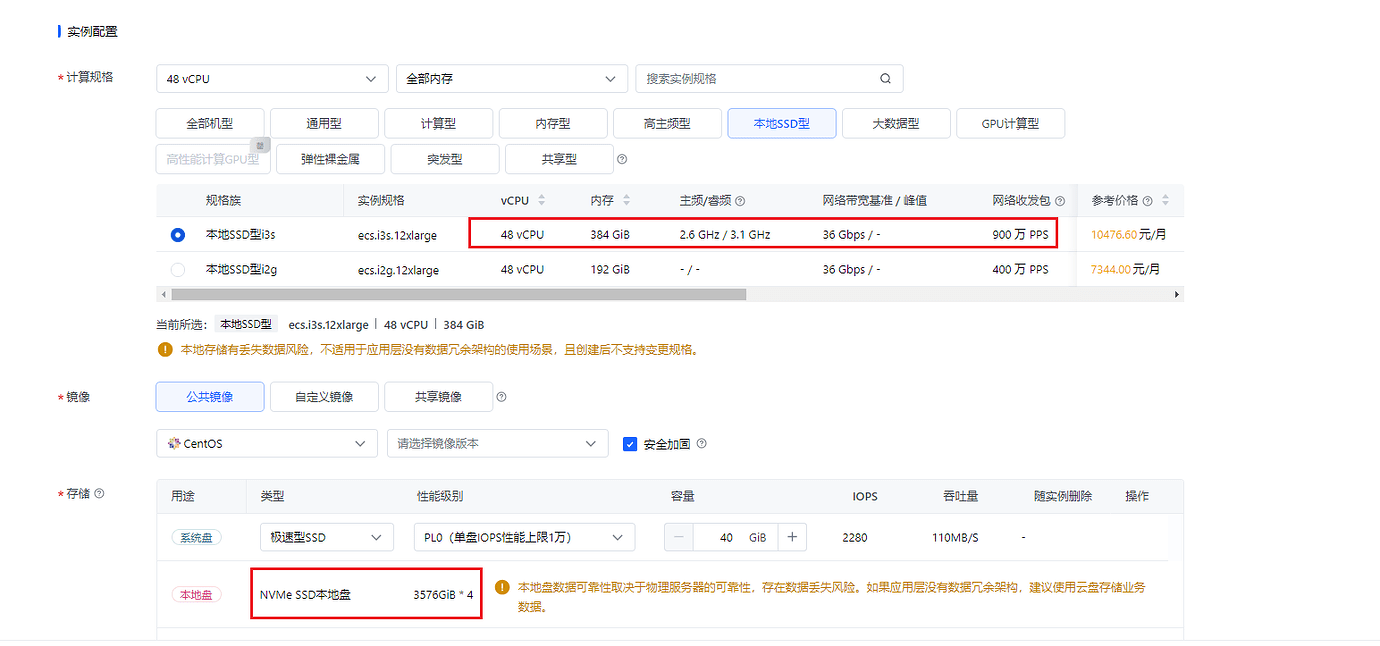1380x646 pixels.
Task: Click help icon next to 共享镜像
Action: coord(502,397)
